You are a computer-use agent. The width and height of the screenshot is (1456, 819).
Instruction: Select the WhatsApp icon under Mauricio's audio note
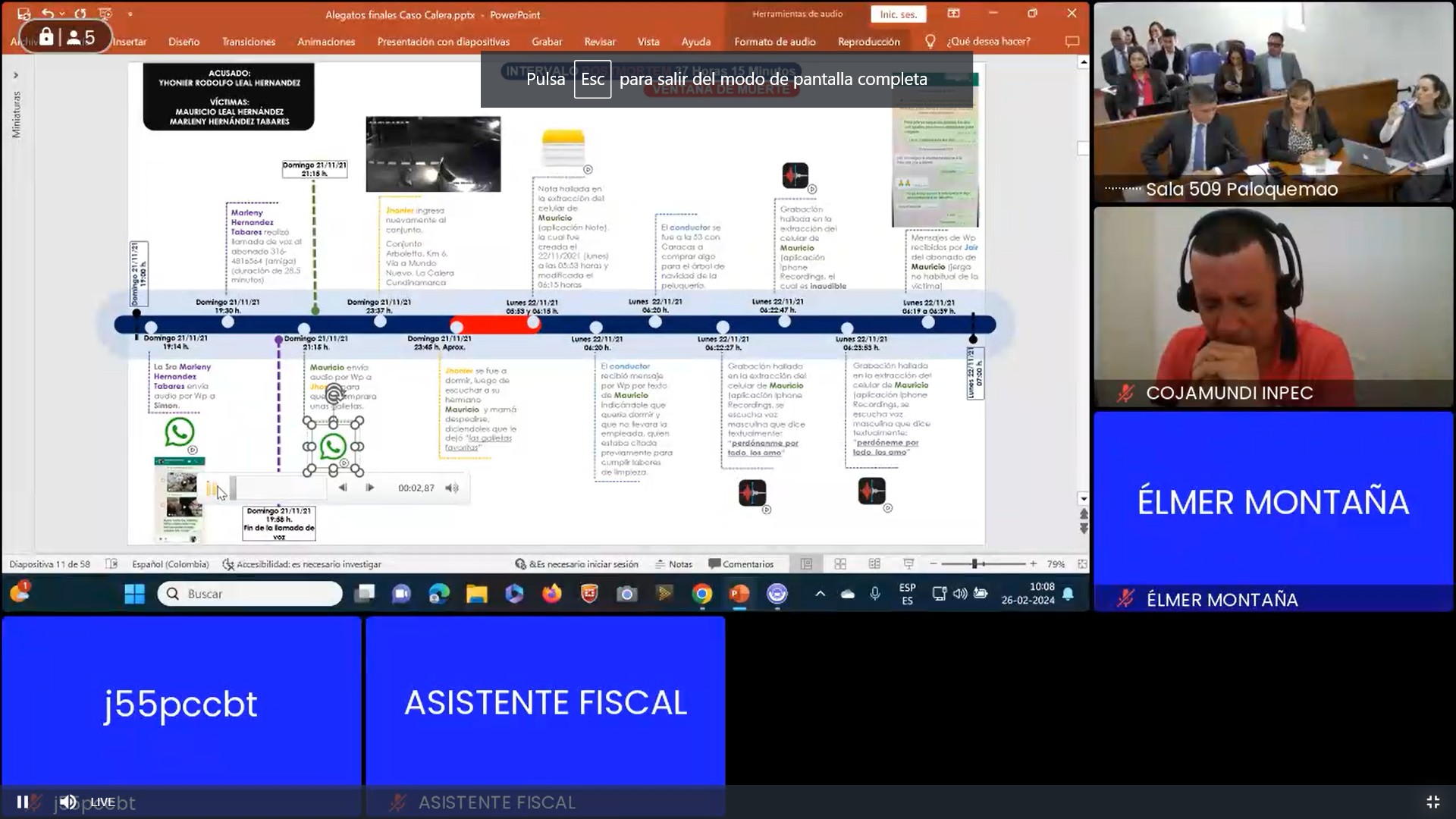pos(333,447)
